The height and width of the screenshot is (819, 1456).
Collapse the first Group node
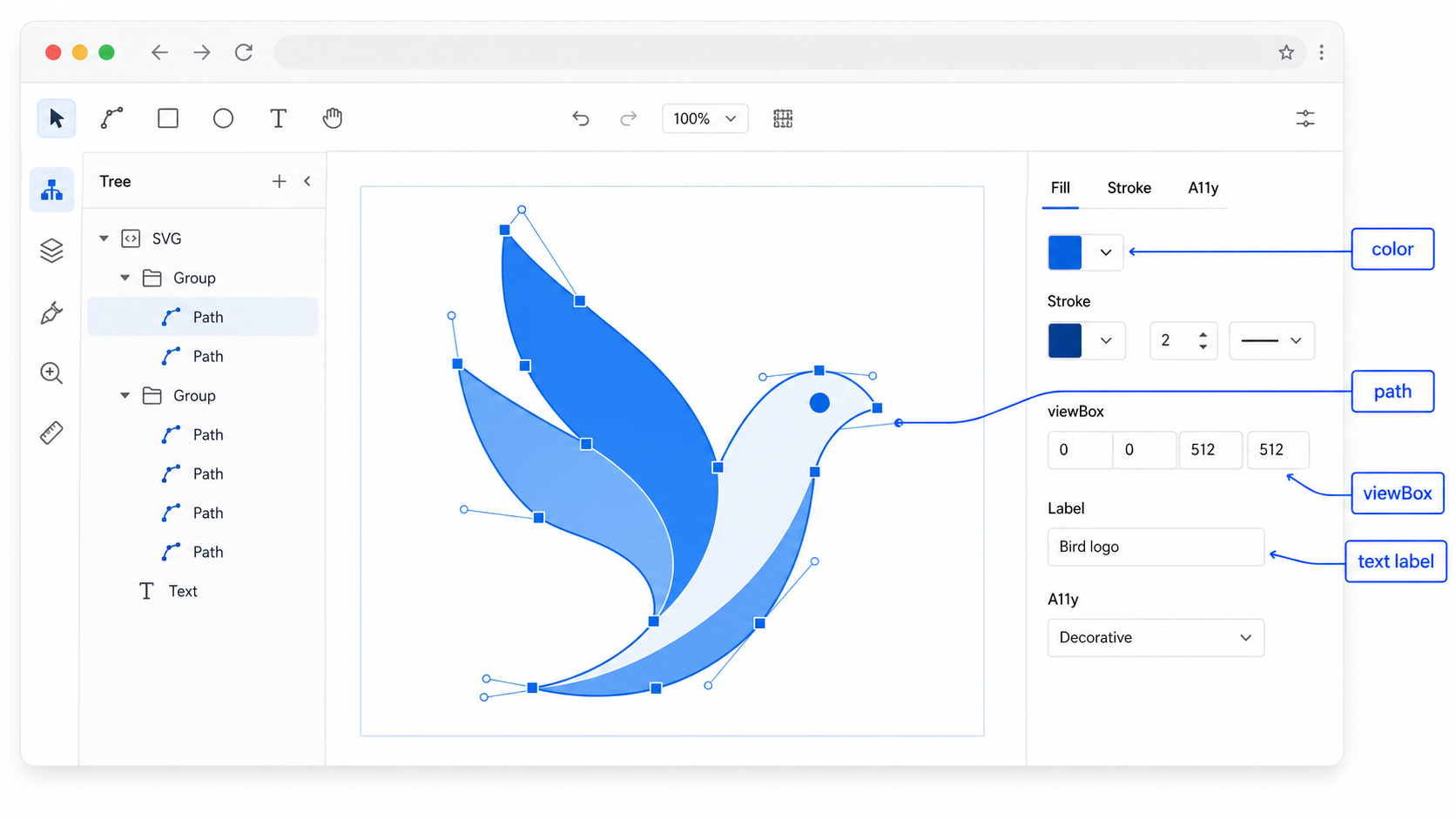(125, 278)
